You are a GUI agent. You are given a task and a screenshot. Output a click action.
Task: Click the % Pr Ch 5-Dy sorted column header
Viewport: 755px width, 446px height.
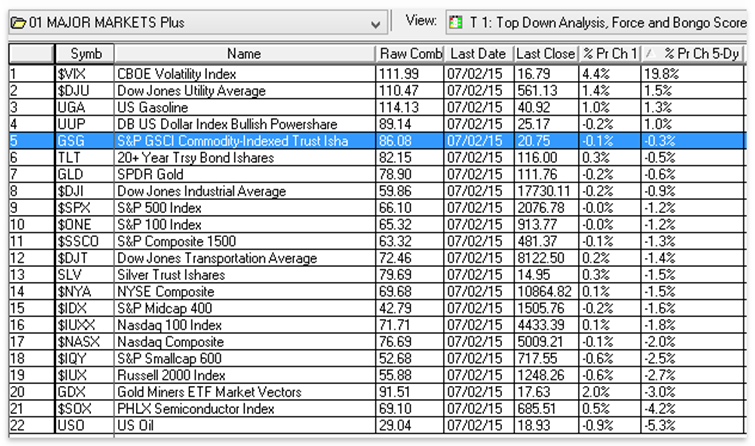pyautogui.click(x=693, y=53)
